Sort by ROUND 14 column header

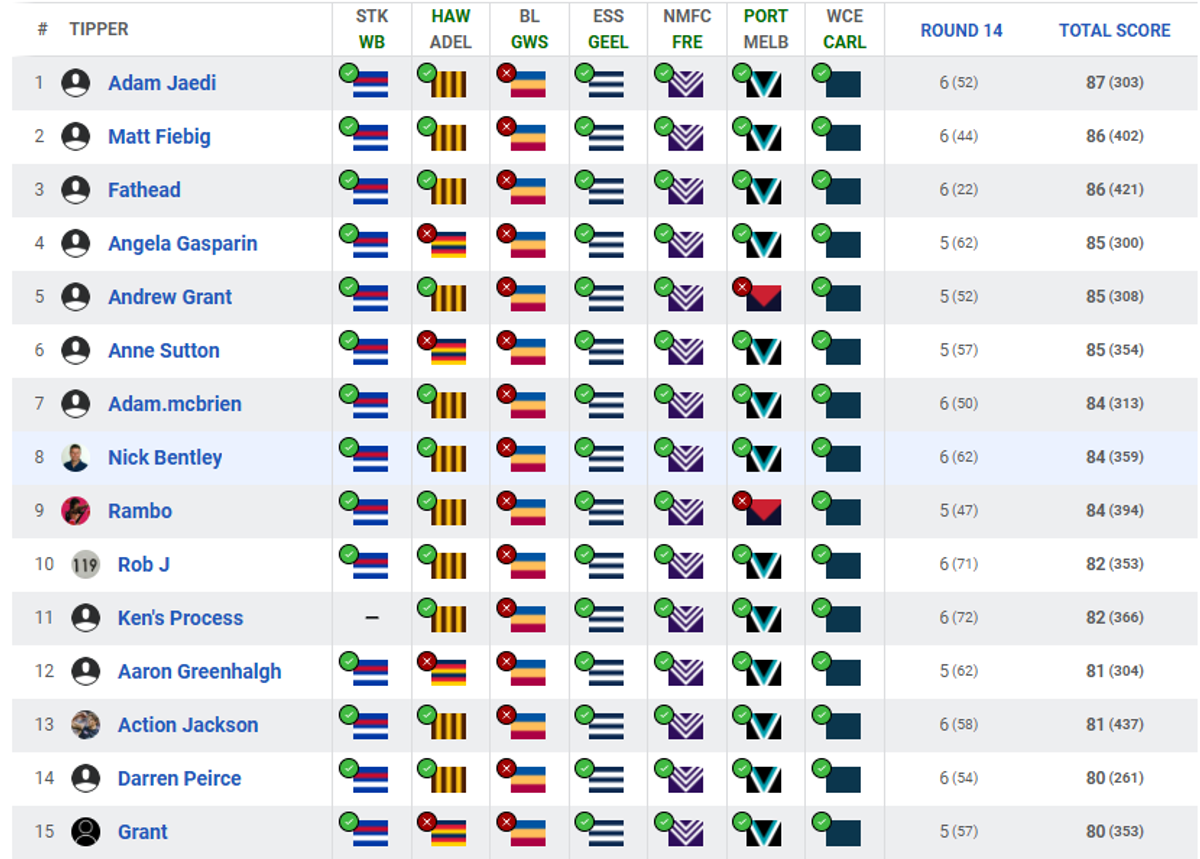[961, 30]
